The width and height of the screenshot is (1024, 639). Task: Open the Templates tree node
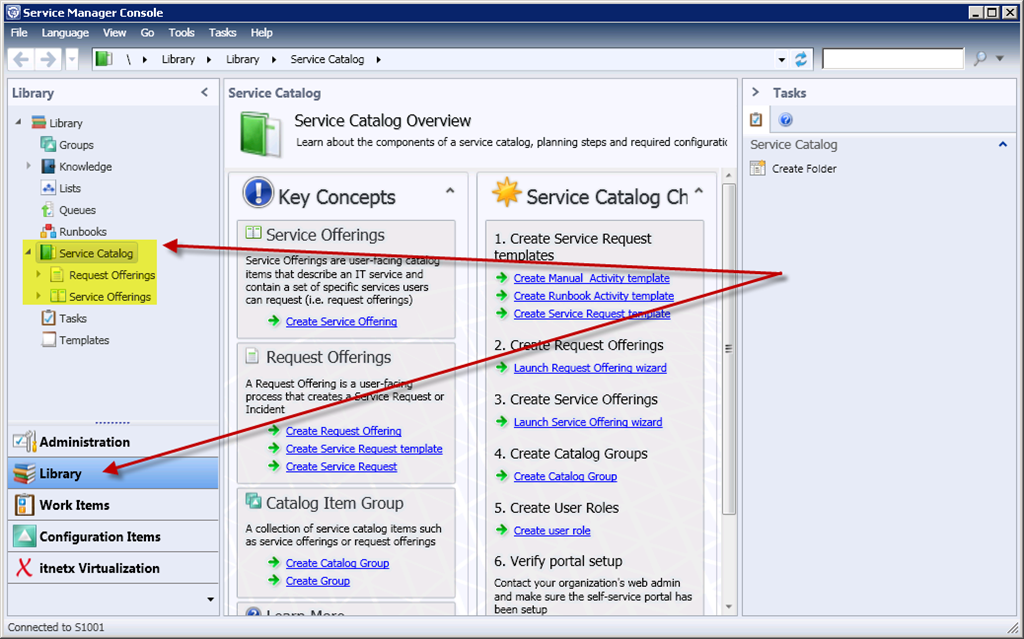(x=83, y=340)
